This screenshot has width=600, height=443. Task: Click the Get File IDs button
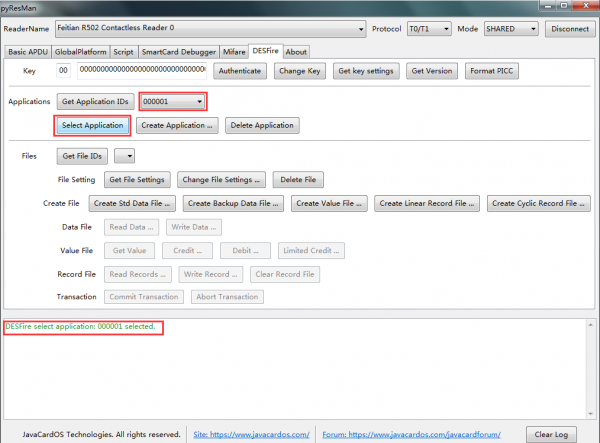pyautogui.click(x=82, y=156)
